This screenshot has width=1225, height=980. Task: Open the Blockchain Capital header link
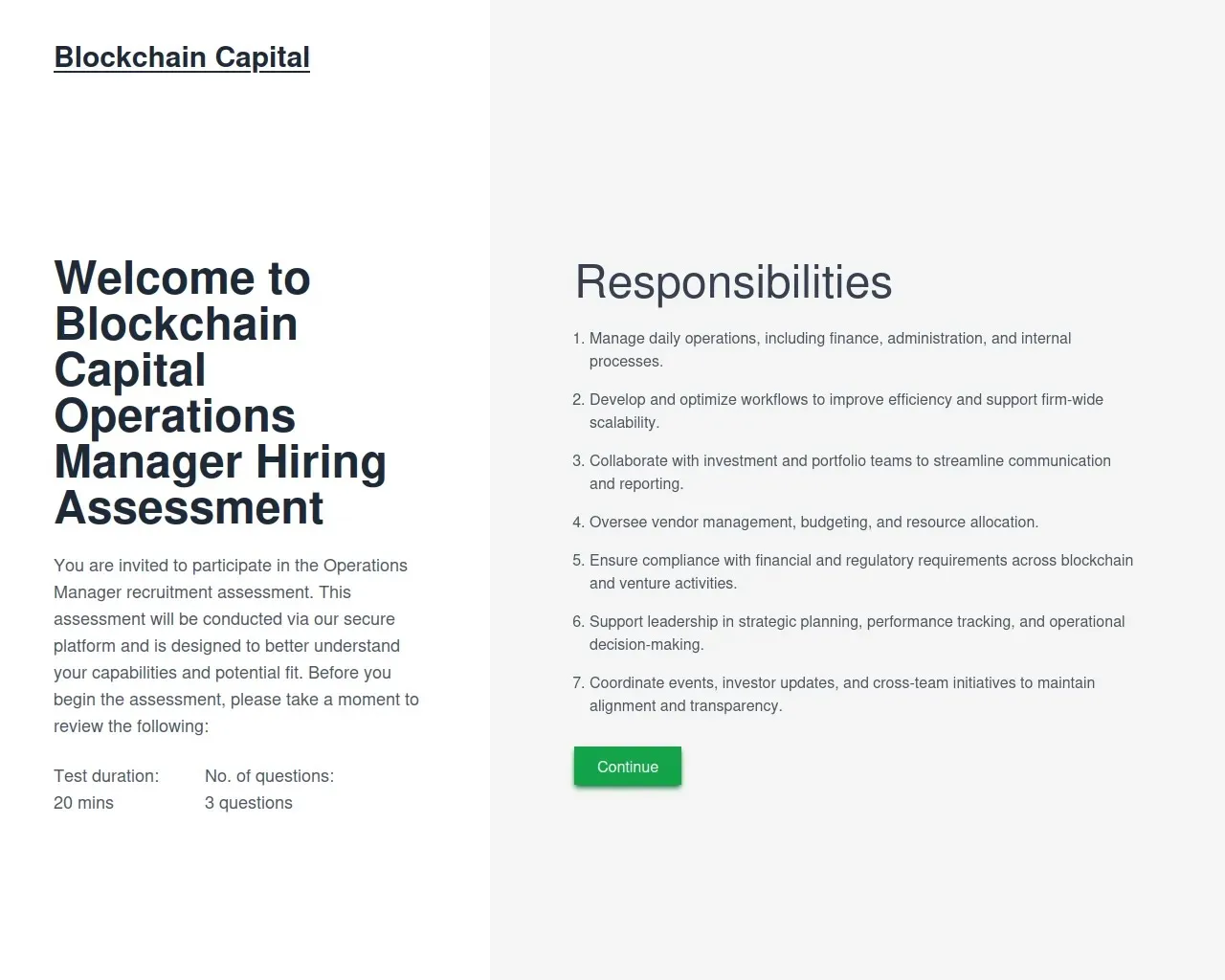point(182,57)
